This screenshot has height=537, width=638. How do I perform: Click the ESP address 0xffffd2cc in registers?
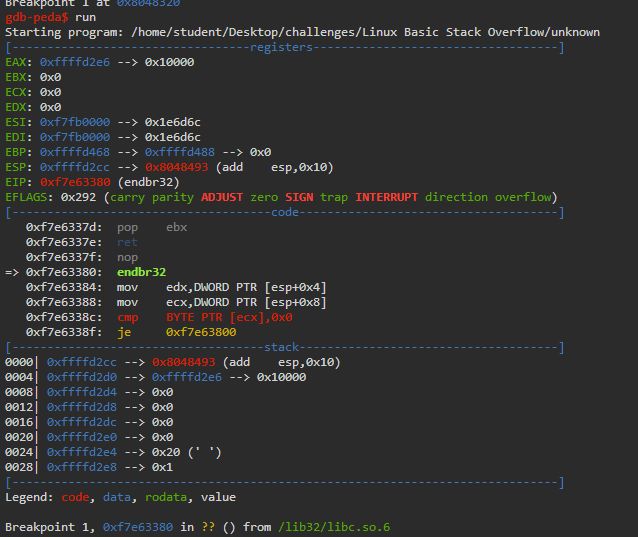click(x=75, y=167)
